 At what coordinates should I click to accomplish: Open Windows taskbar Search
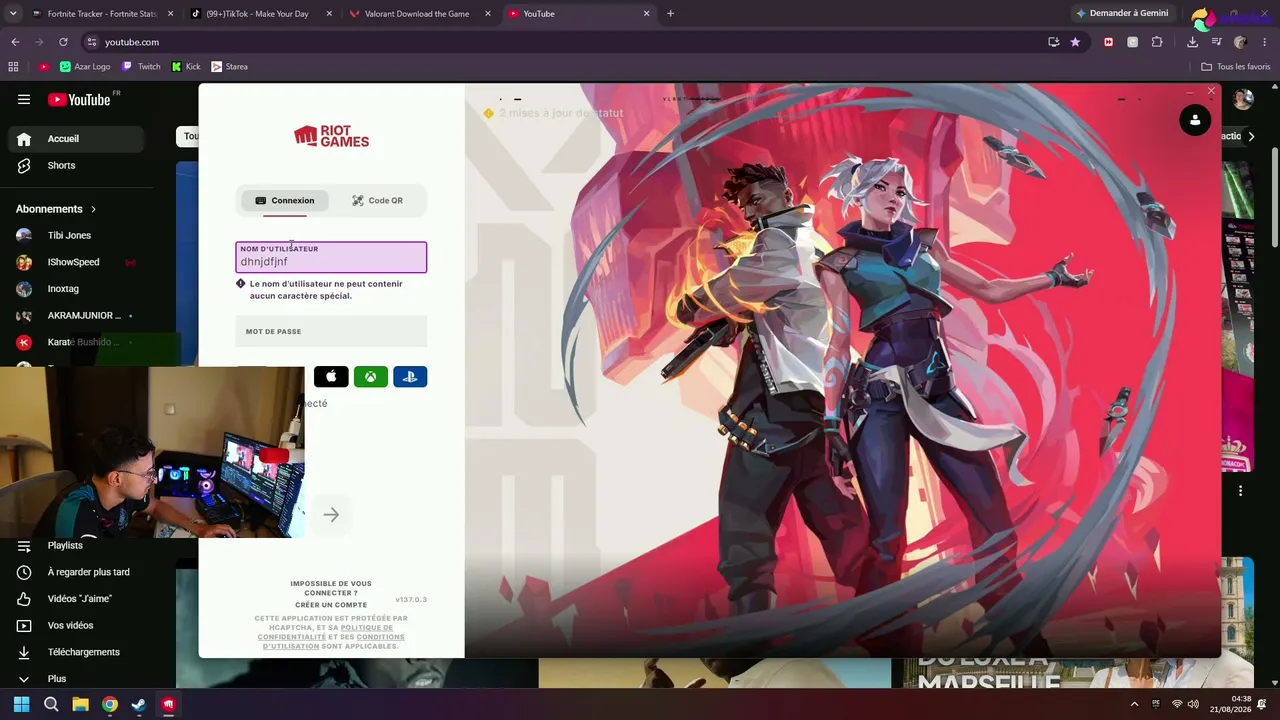click(x=51, y=704)
